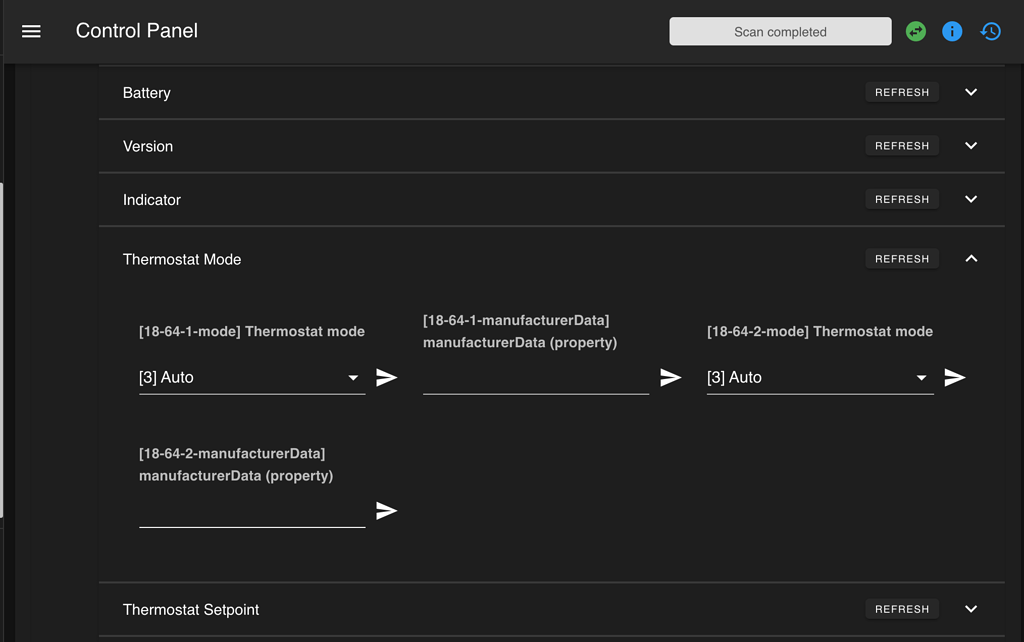Screen dimensions: 1024x642
Task: Click REFRESH for Battery
Action: [x=901, y=92]
